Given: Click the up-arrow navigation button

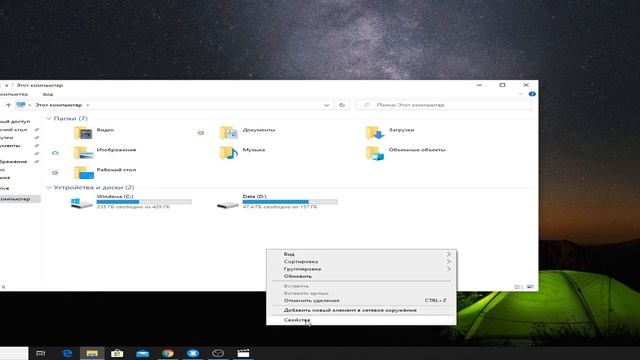Looking at the screenshot, I should point(8,105).
